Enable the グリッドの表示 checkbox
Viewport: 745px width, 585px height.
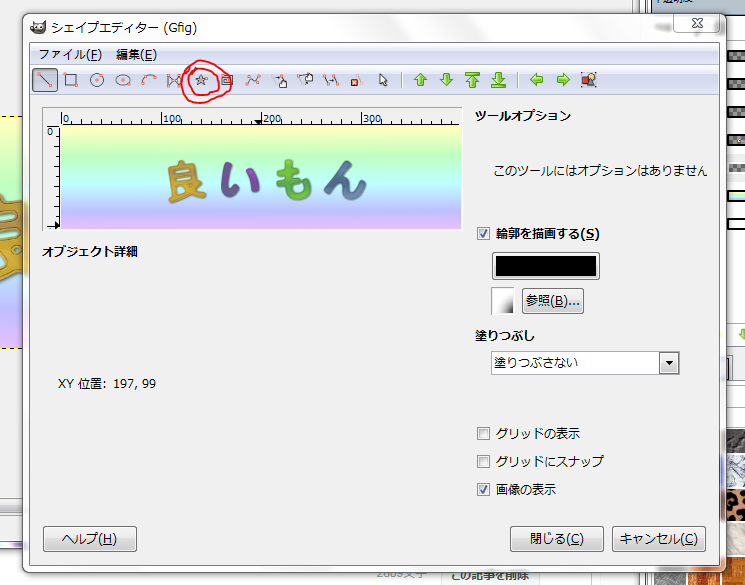483,433
